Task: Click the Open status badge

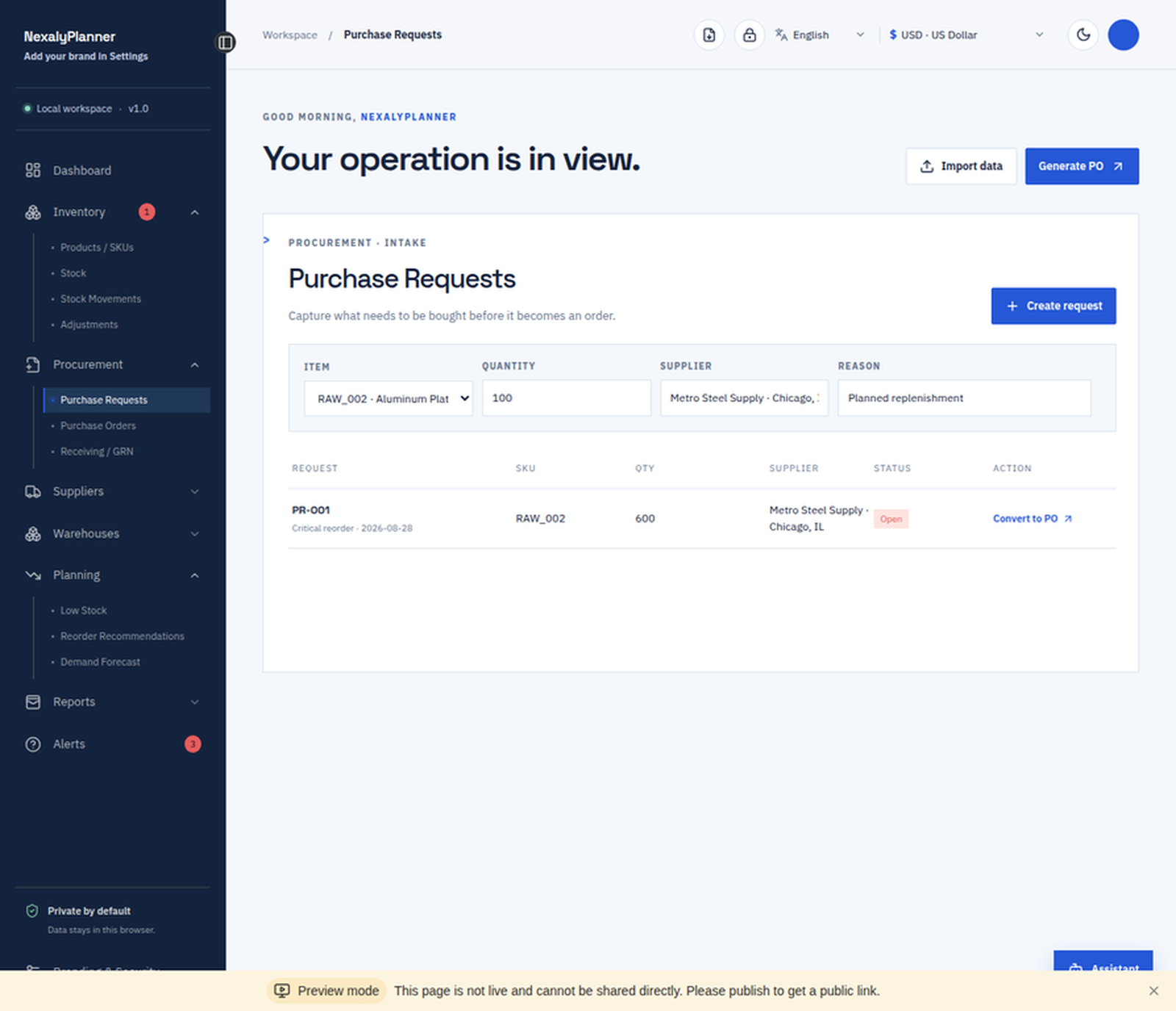Action: 891,519
